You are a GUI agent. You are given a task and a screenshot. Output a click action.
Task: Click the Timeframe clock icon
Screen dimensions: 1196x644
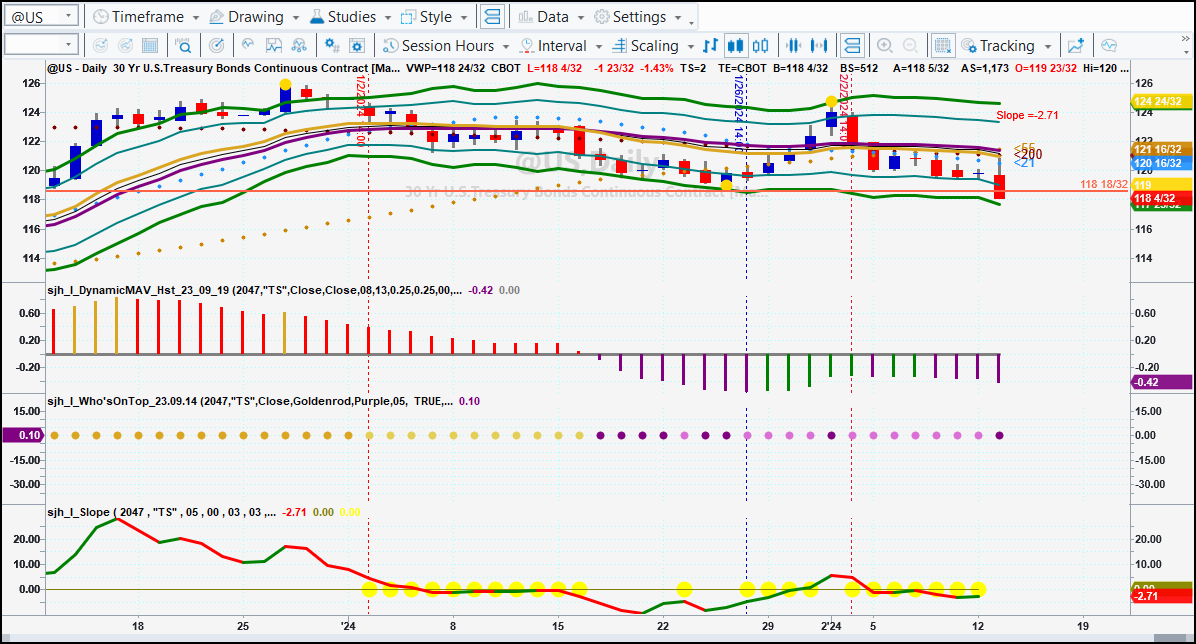pos(101,16)
